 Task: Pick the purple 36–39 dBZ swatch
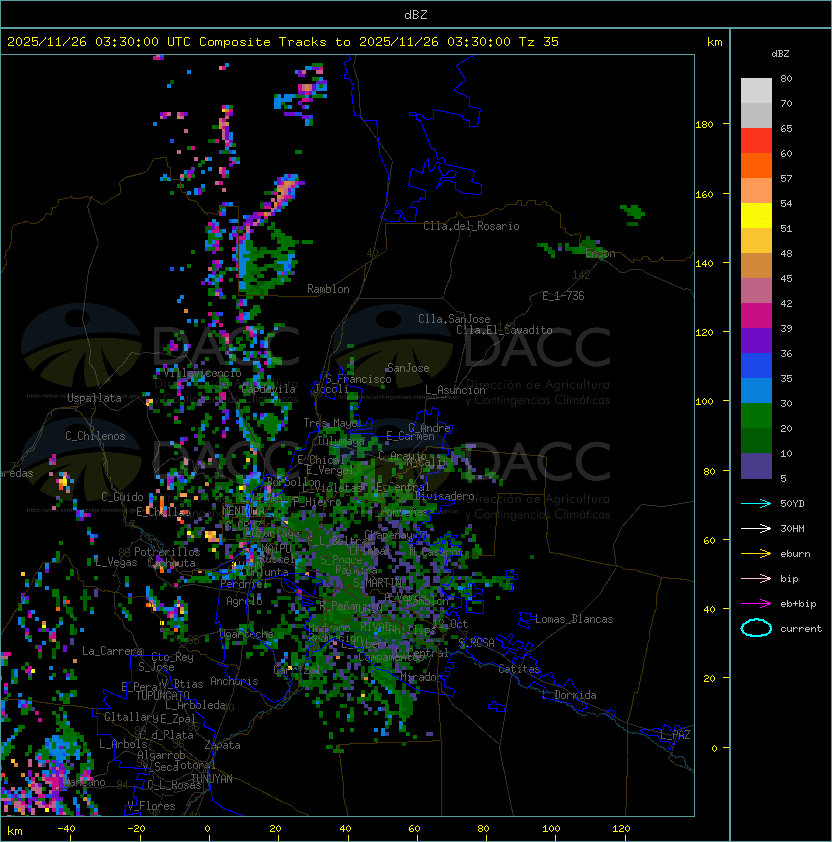pos(756,340)
